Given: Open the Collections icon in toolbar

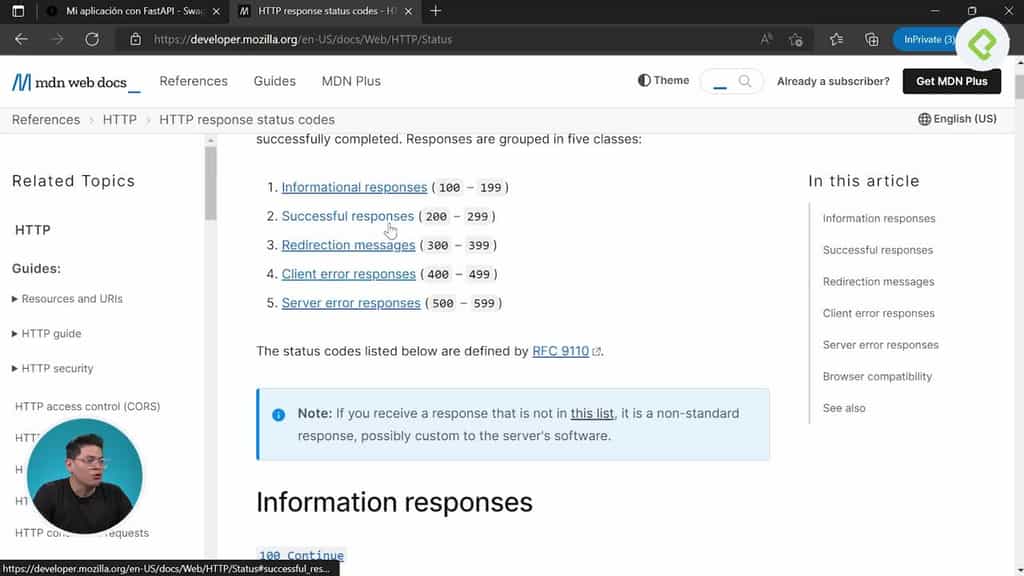Looking at the screenshot, I should (x=871, y=39).
